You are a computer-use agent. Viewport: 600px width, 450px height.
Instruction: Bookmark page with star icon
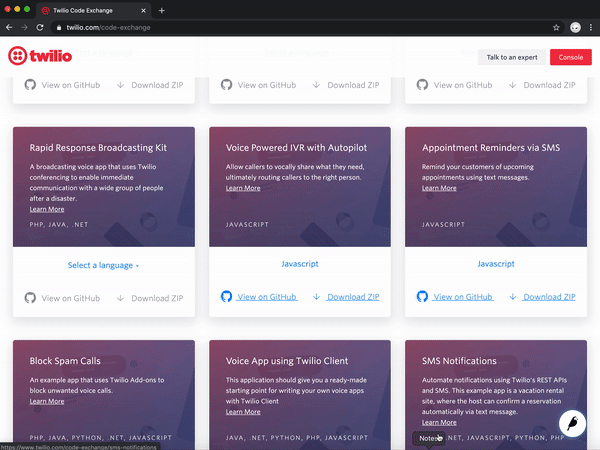tap(556, 28)
